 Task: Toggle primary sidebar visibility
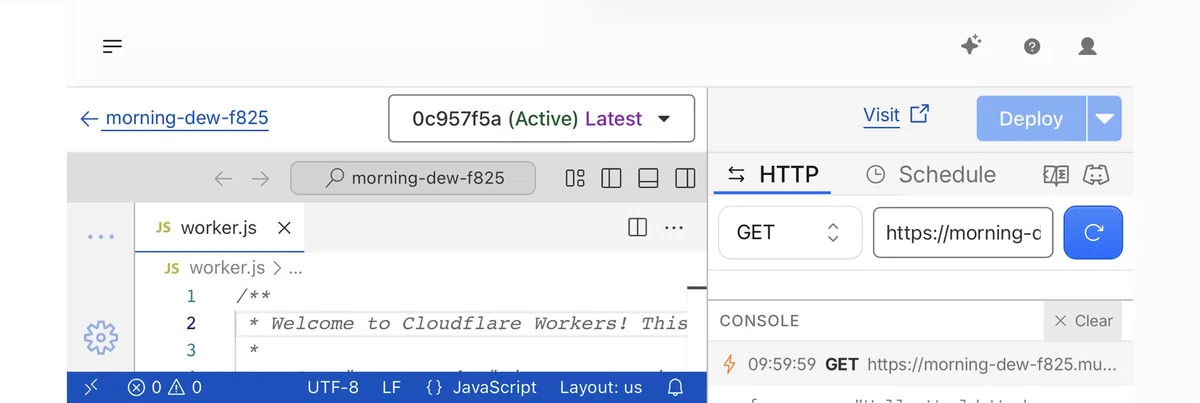(x=611, y=178)
